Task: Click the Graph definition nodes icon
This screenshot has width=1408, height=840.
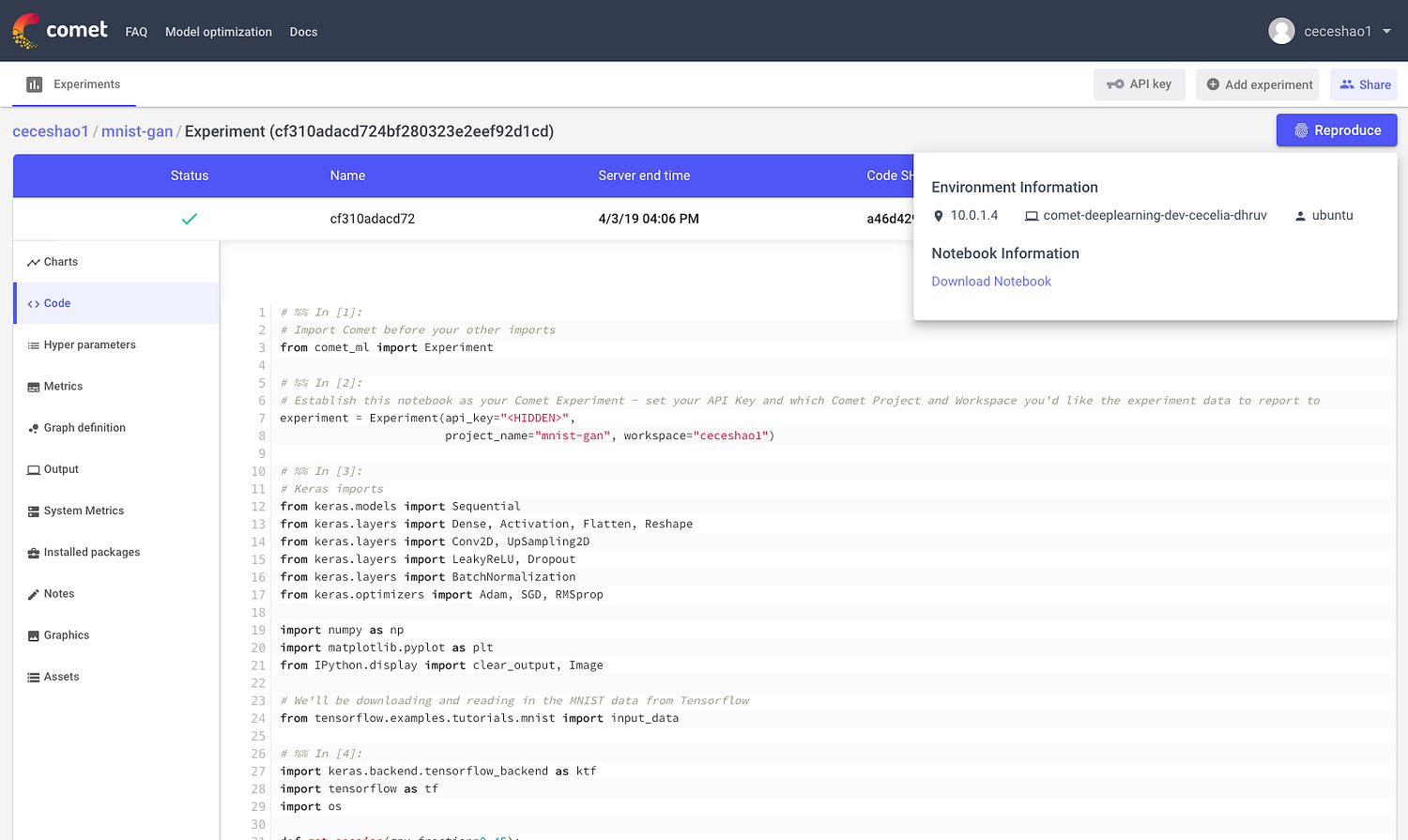Action: pyautogui.click(x=34, y=428)
